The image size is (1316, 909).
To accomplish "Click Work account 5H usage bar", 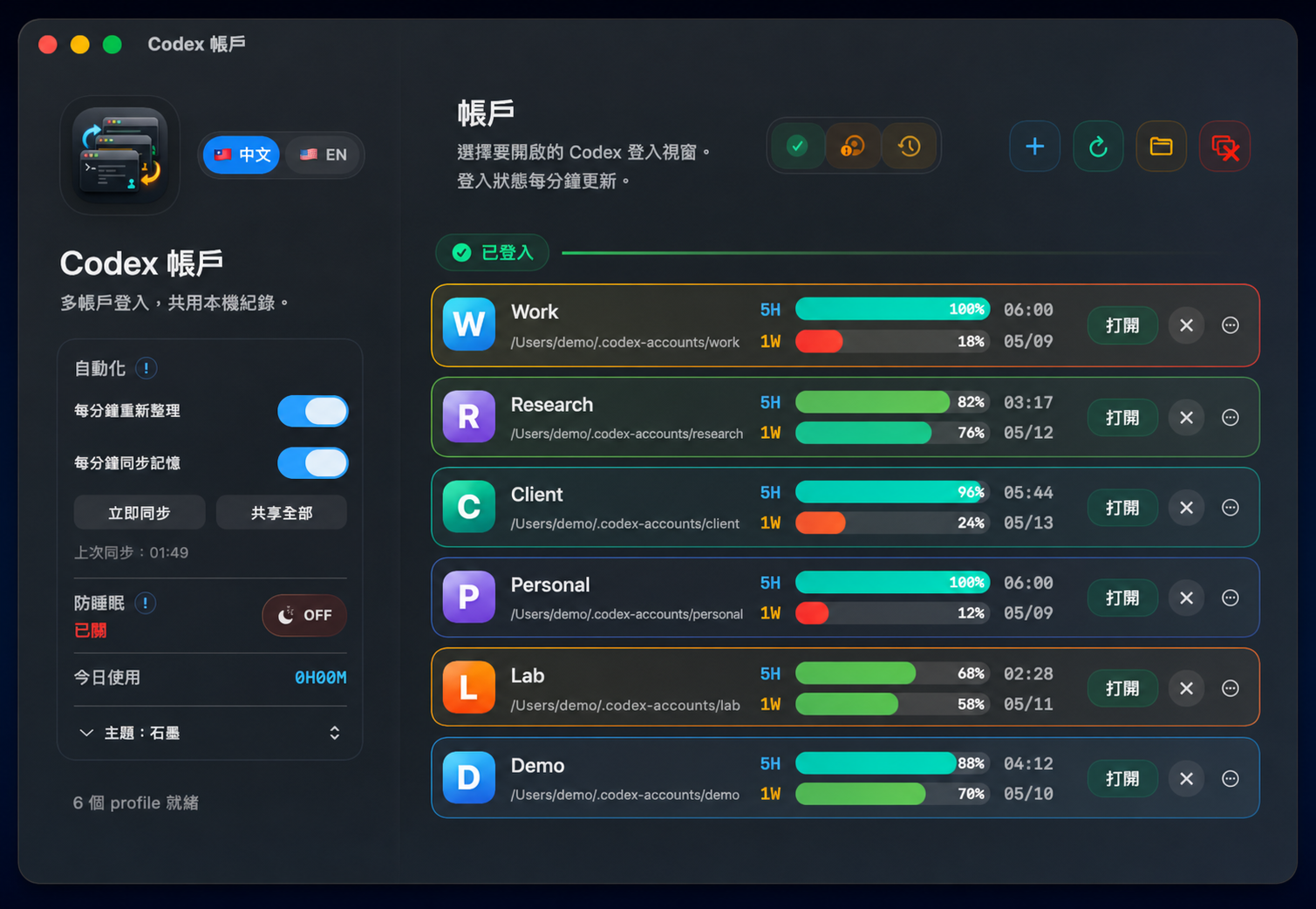I will point(892,309).
